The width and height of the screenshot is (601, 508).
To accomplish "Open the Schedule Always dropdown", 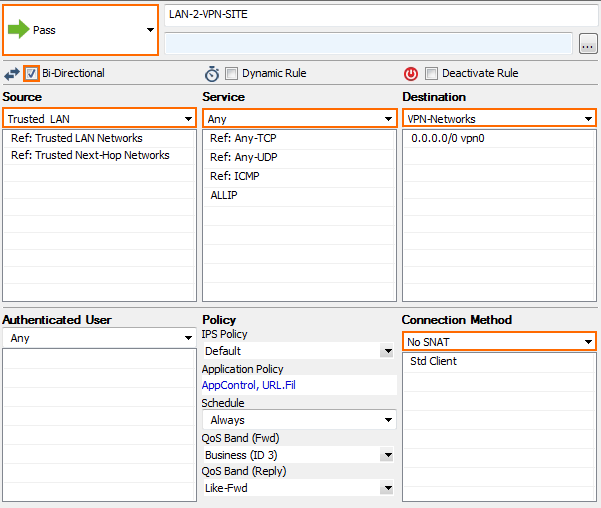I will click(x=299, y=420).
